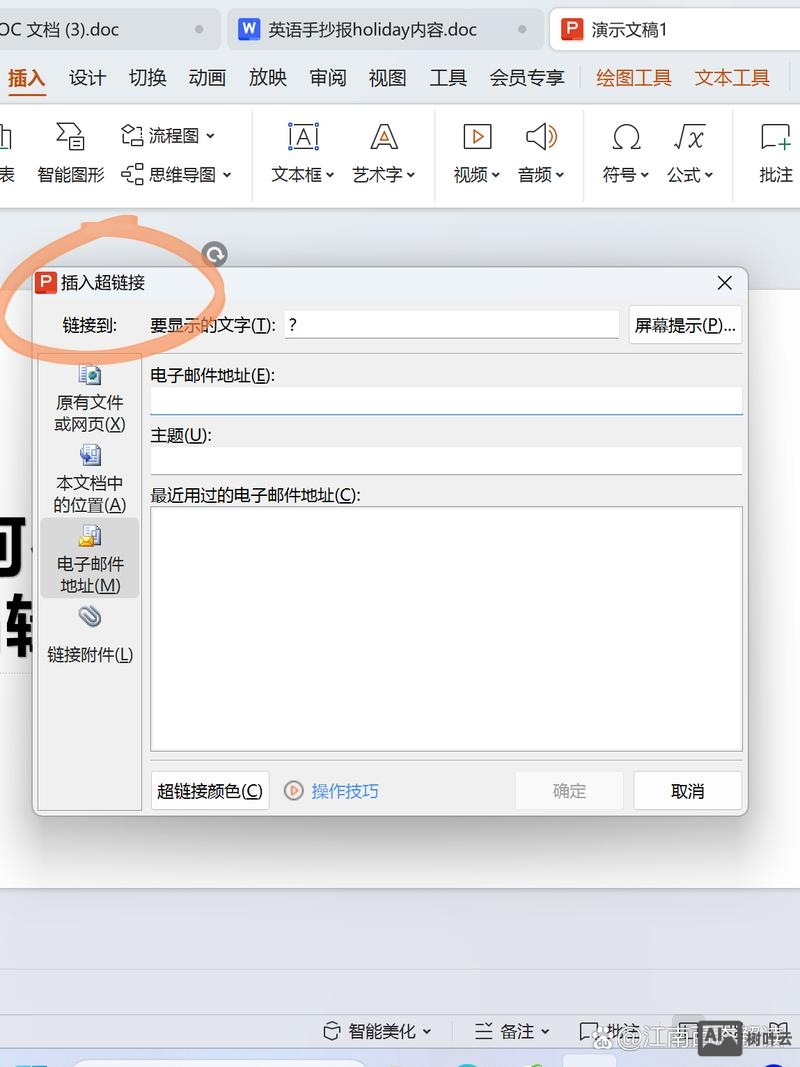The width and height of the screenshot is (800, 1067).
Task: Expand the 思维导图 mind map dropdown
Action: 176,175
